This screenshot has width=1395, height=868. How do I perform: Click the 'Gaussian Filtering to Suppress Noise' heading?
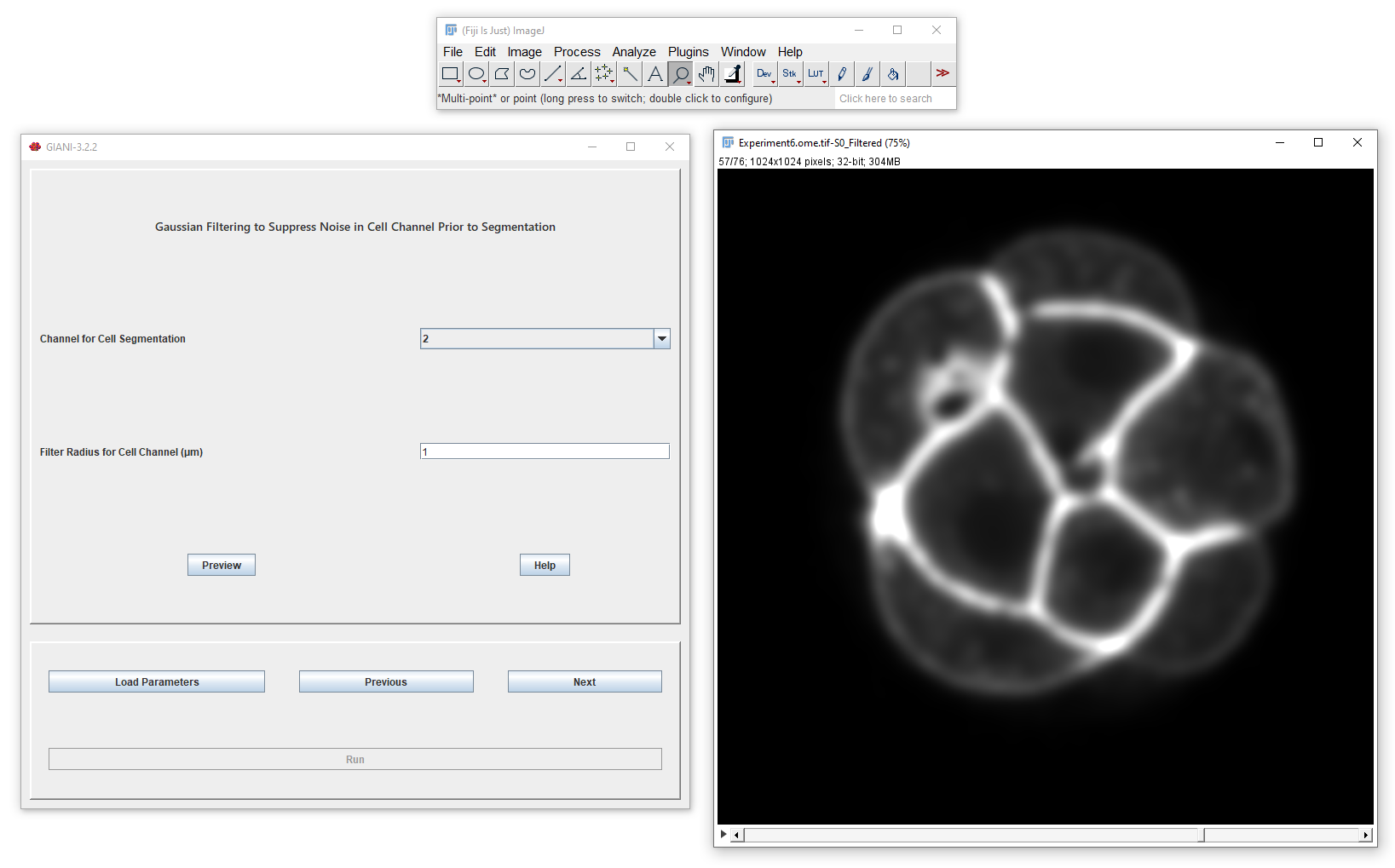[355, 227]
